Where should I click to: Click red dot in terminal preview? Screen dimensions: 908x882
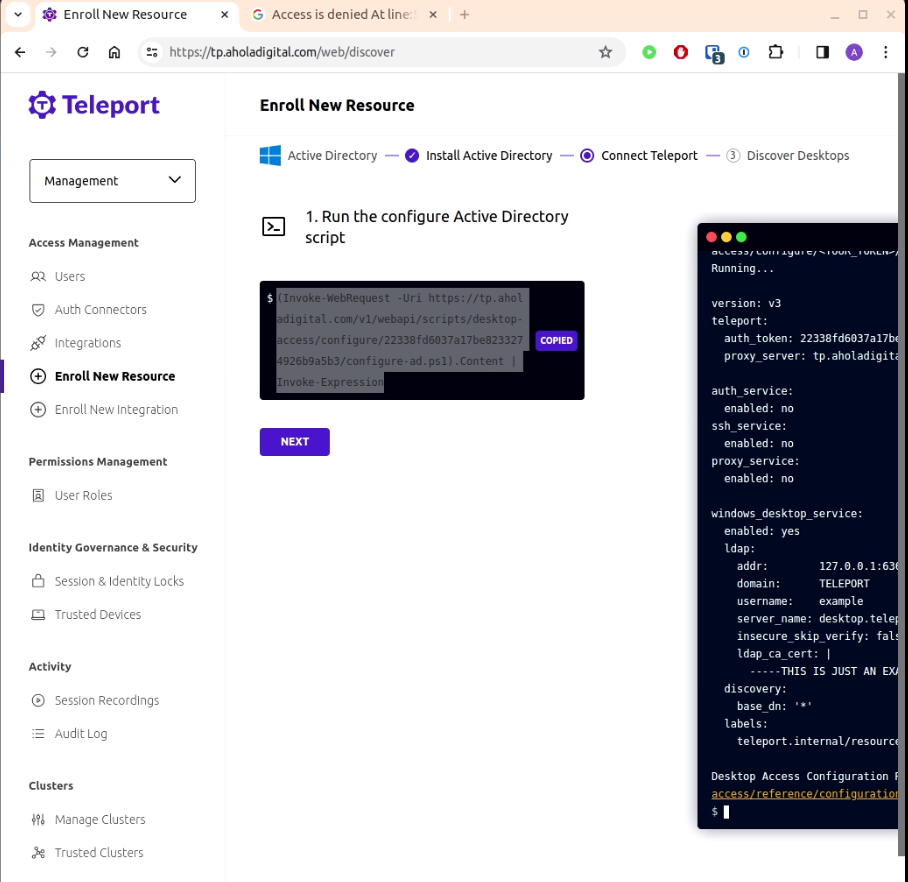click(x=712, y=237)
